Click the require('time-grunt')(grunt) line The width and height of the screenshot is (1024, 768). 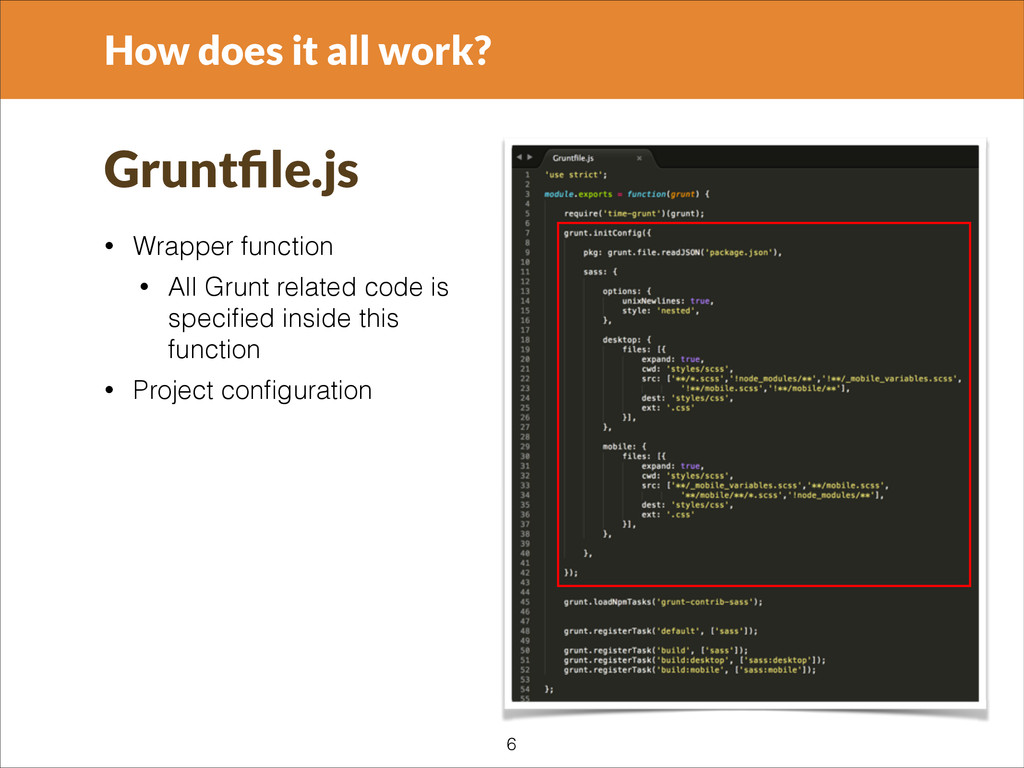click(x=634, y=214)
